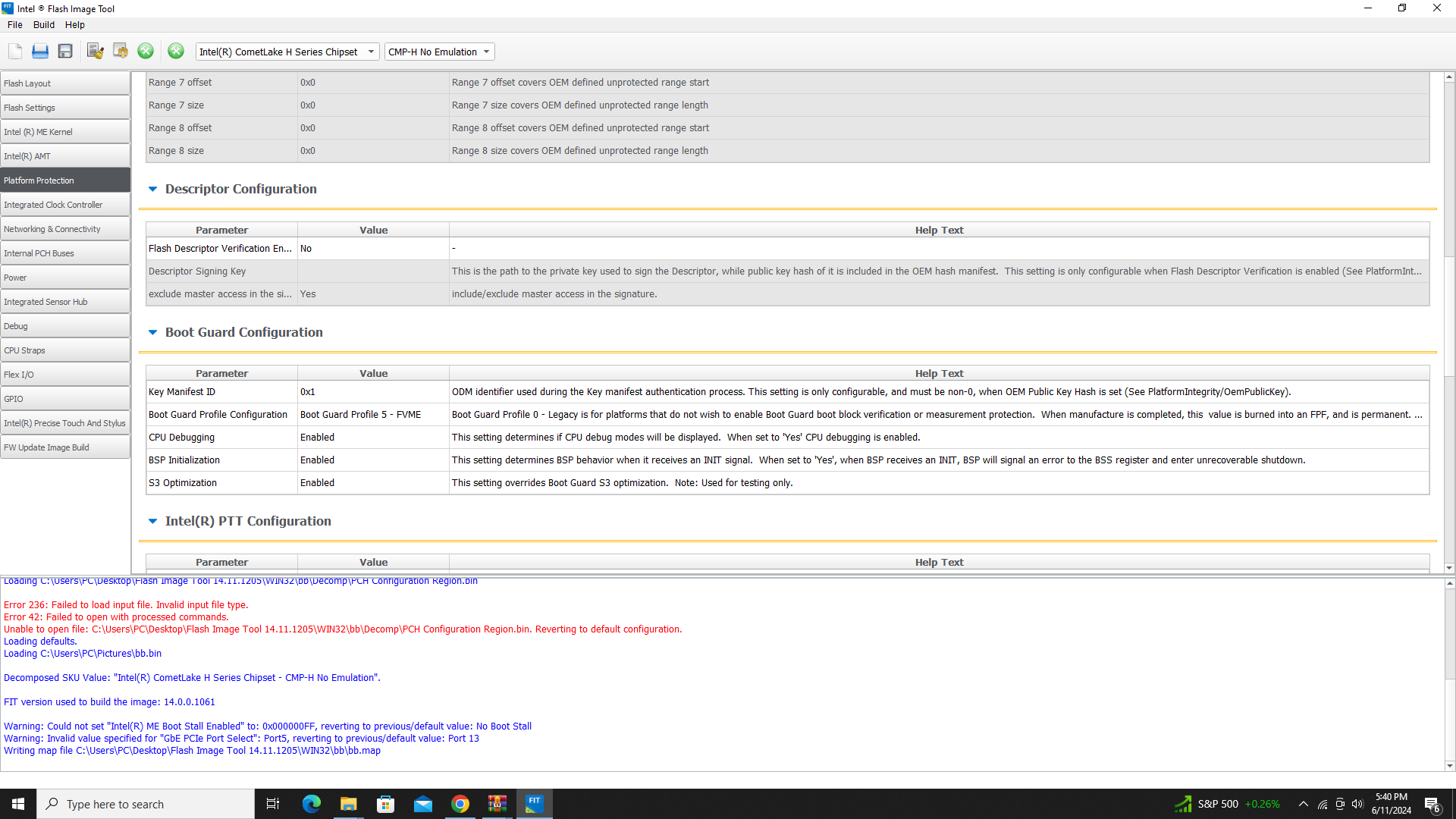1456x819 pixels.
Task: Open the CMP-H No Emulation dropdown
Action: [439, 52]
